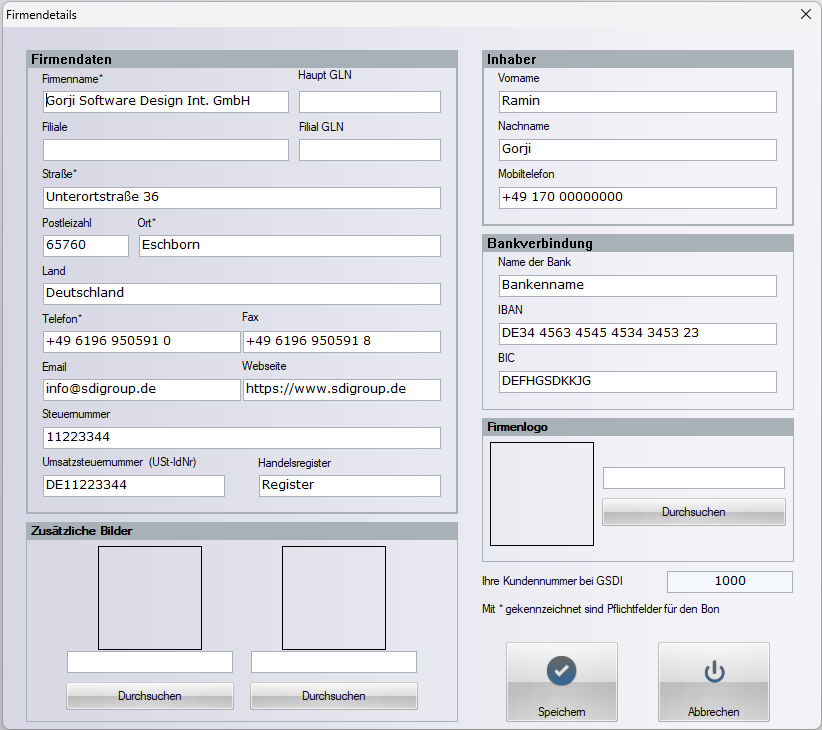Image resolution: width=822 pixels, height=730 pixels.
Task: Click the Umsatzsteuernummer field DE11223344
Action: (134, 486)
